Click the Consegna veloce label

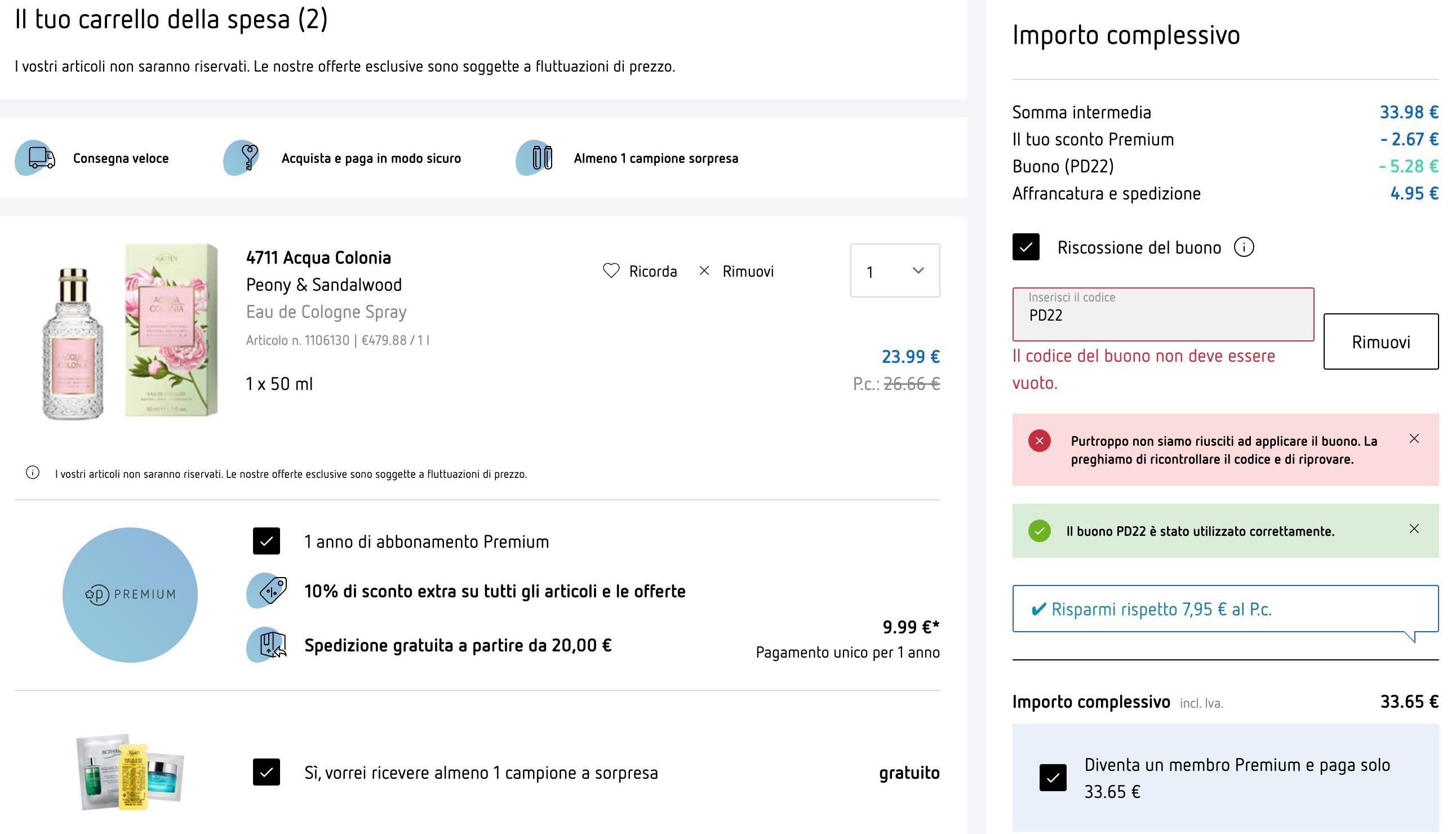121,159
